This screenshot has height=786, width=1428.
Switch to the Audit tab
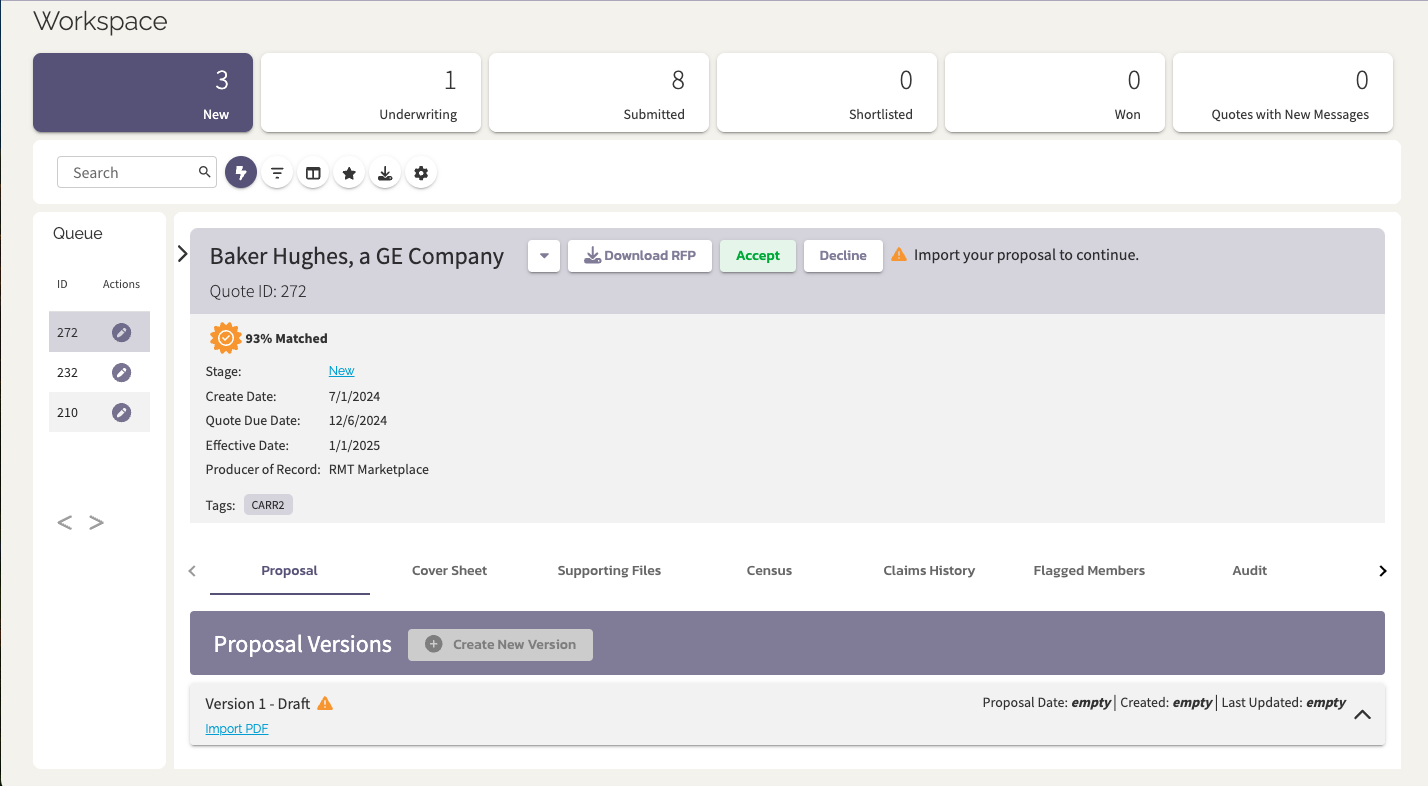[x=1250, y=571]
